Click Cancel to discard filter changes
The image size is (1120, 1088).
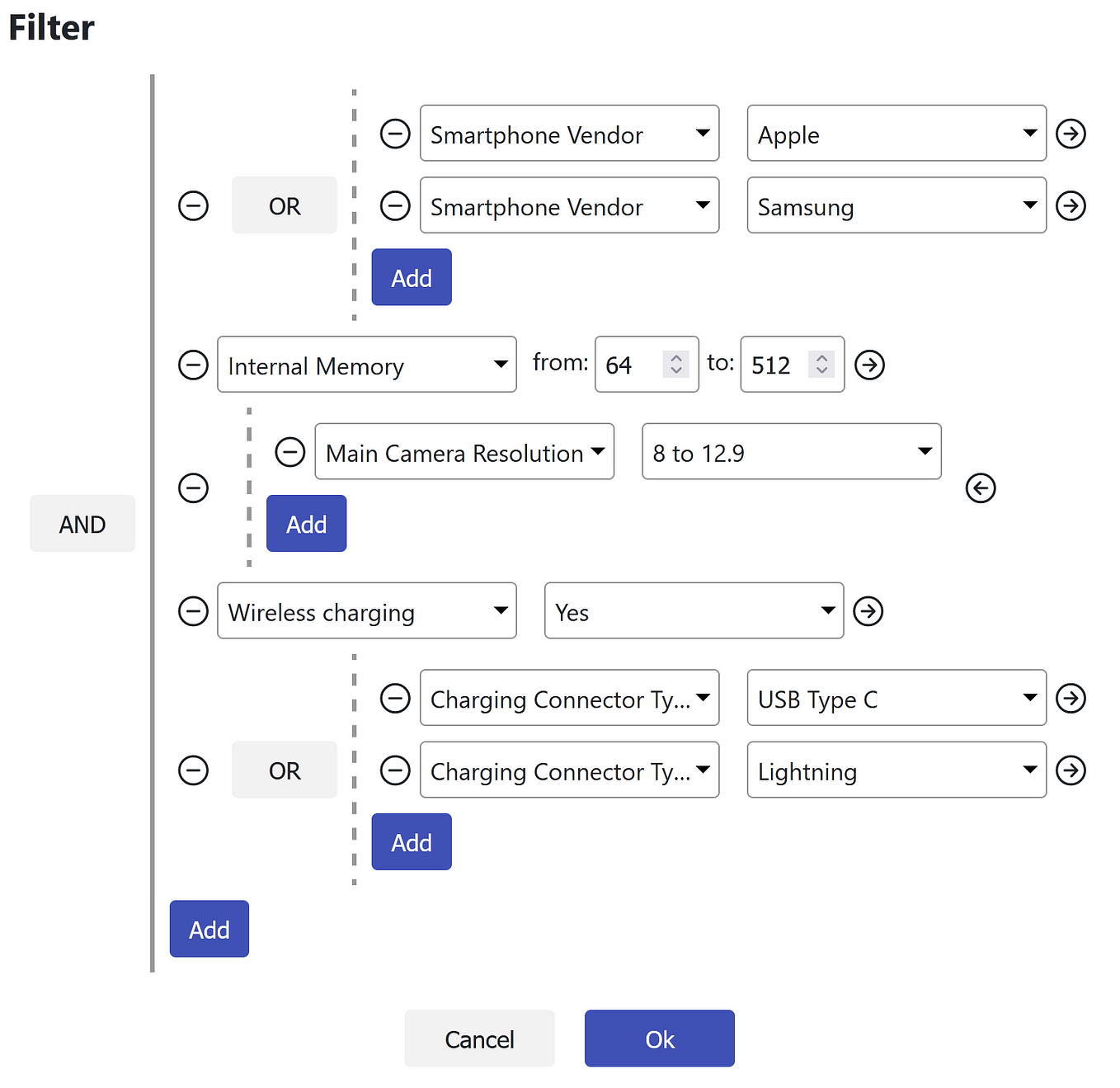coord(479,1038)
